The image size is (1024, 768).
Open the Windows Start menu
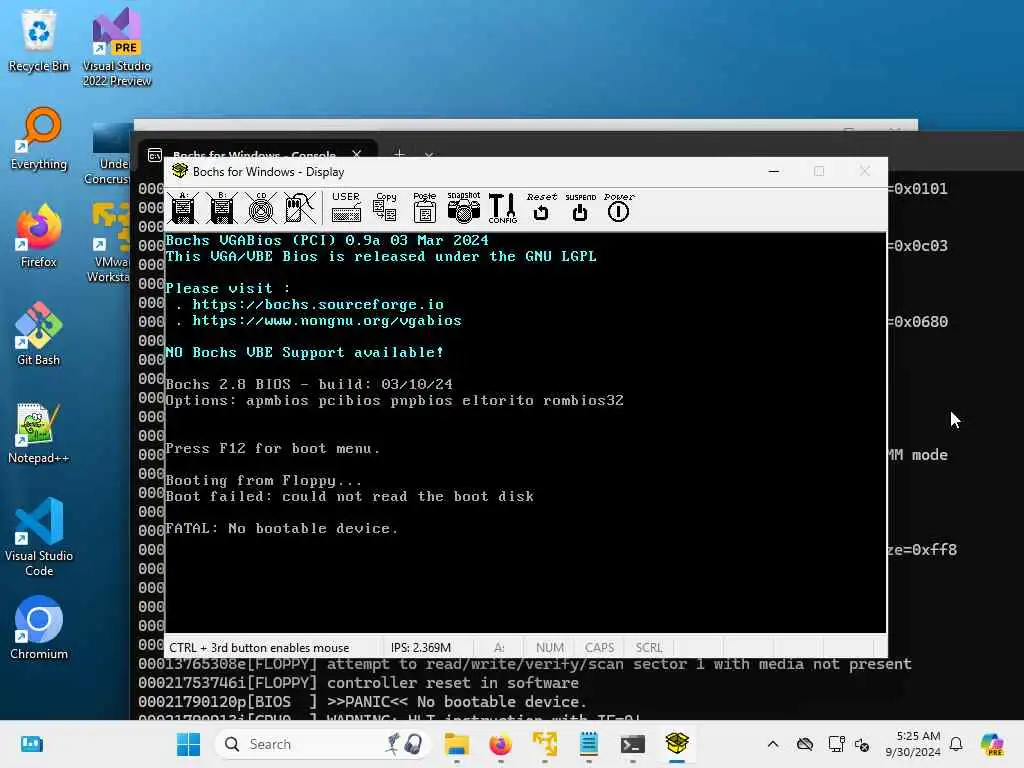click(189, 744)
